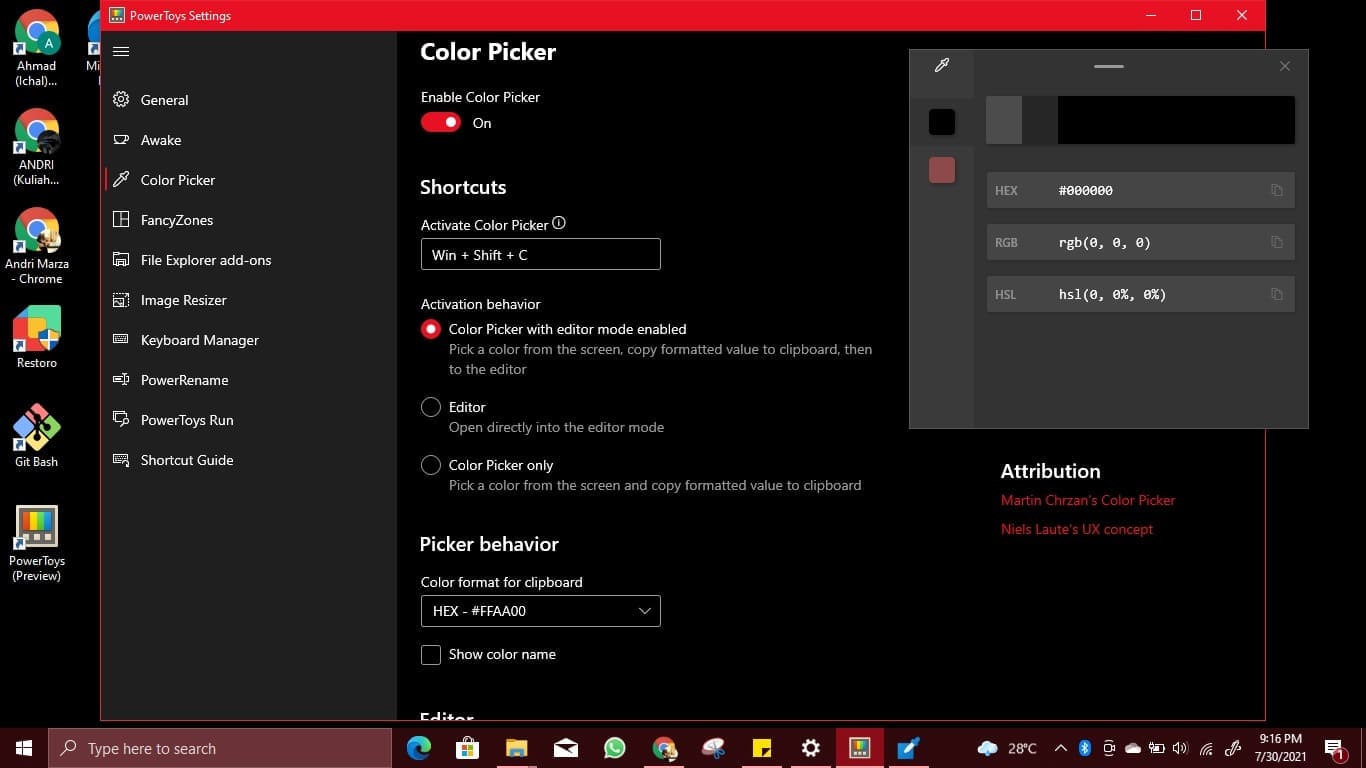Click the eyedropper icon in color editor
1366x768 pixels.
click(941, 66)
